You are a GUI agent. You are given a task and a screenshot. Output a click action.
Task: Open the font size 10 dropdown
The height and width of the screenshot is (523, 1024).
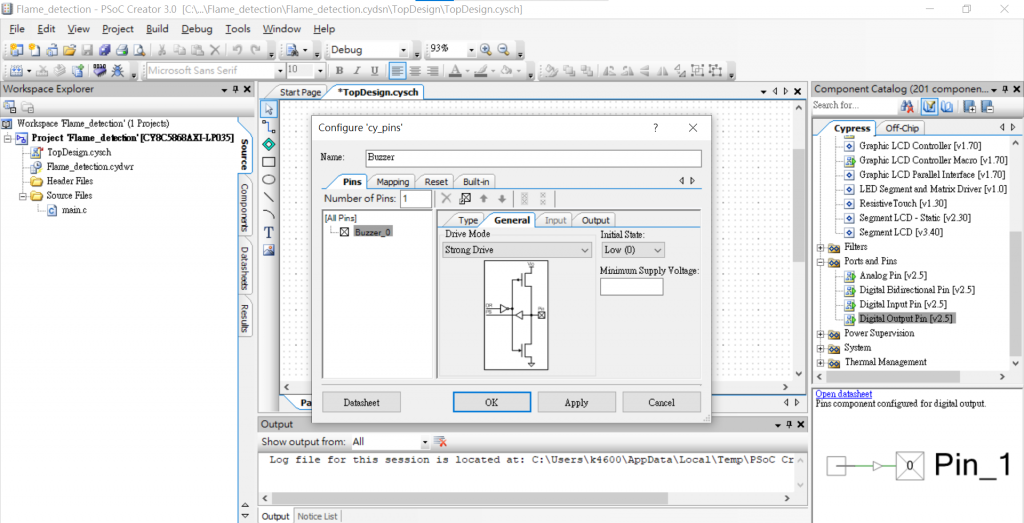pos(320,71)
